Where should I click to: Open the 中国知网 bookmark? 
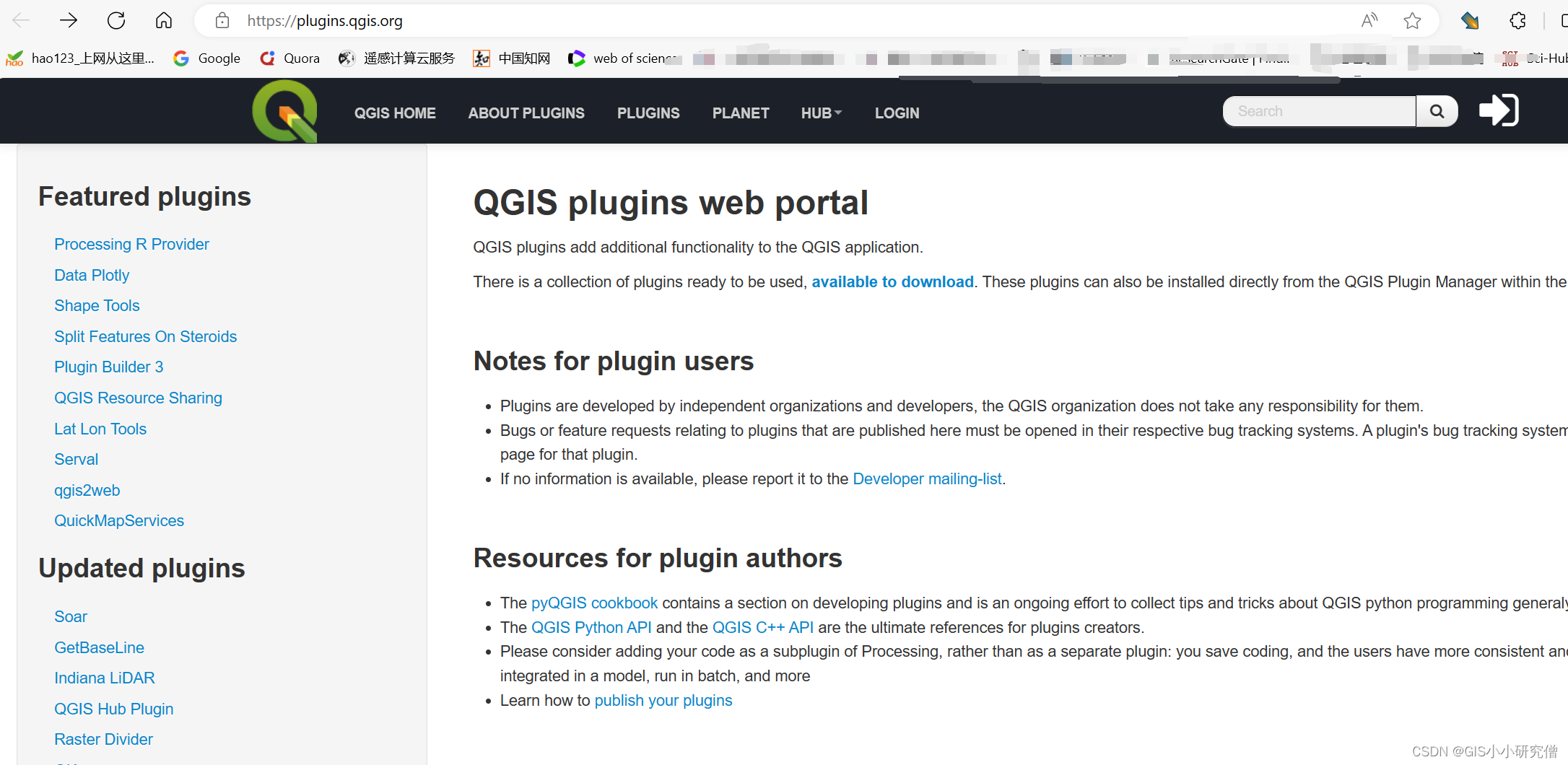512,58
